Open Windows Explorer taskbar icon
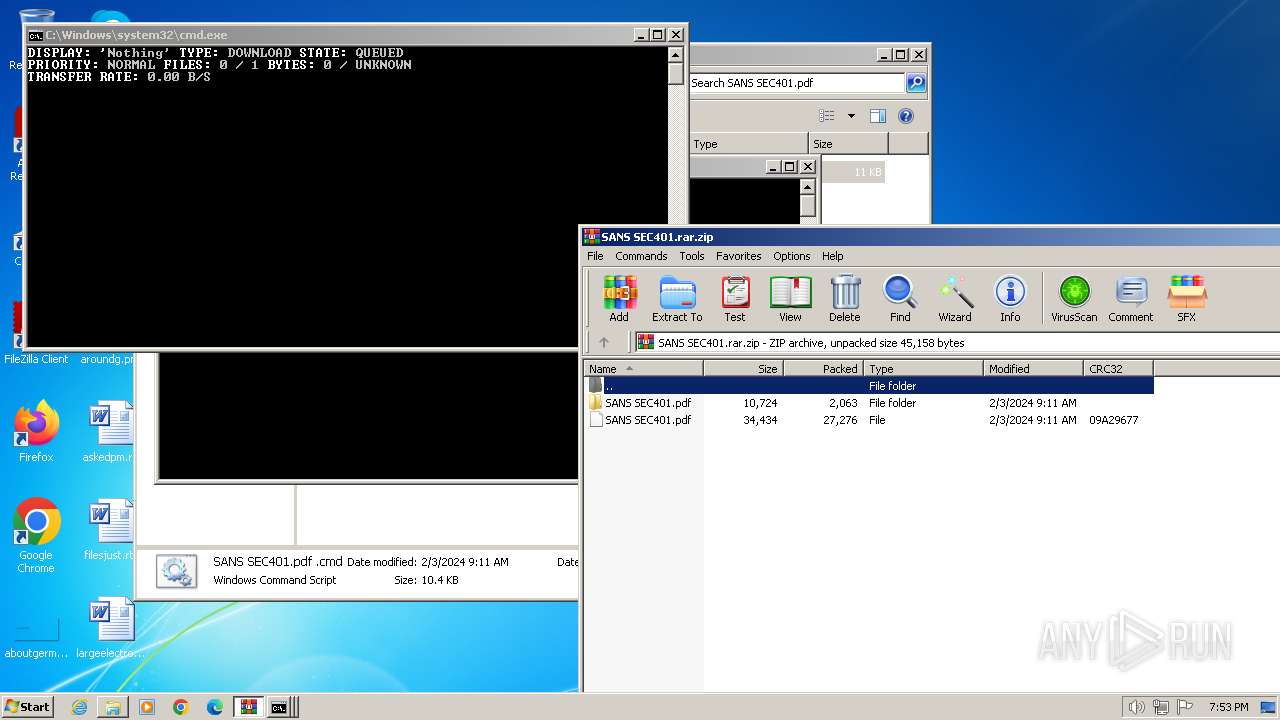1280x720 pixels. coord(113,707)
